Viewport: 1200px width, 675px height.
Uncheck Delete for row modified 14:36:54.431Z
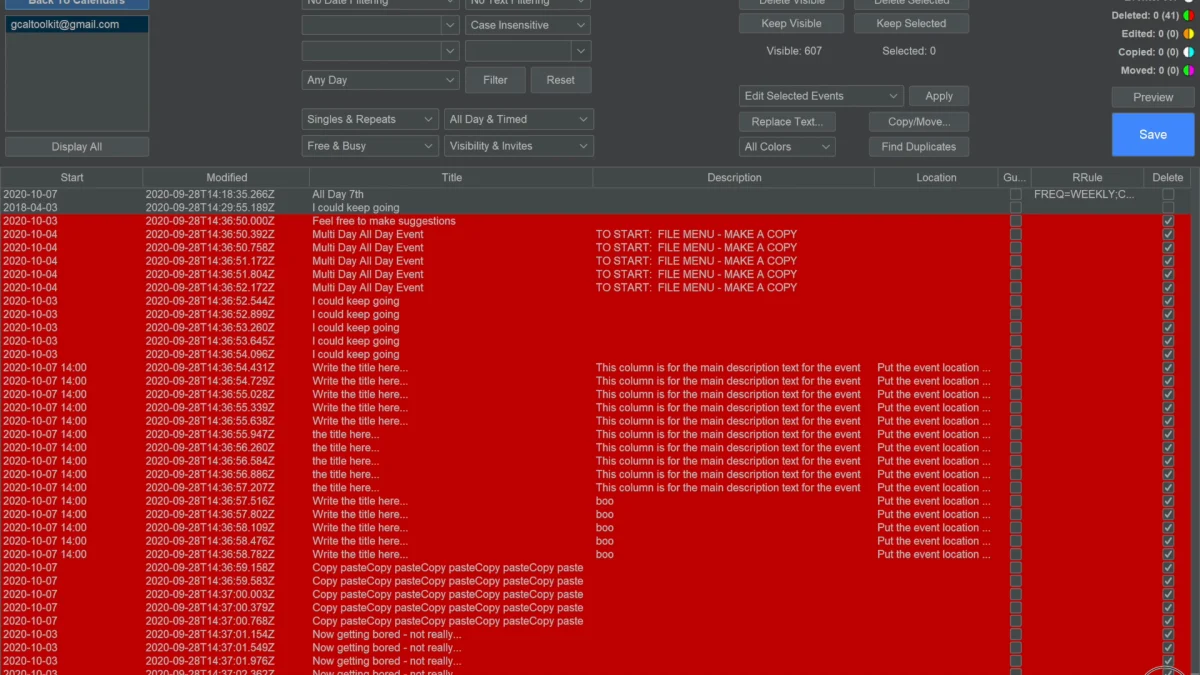tap(1168, 368)
